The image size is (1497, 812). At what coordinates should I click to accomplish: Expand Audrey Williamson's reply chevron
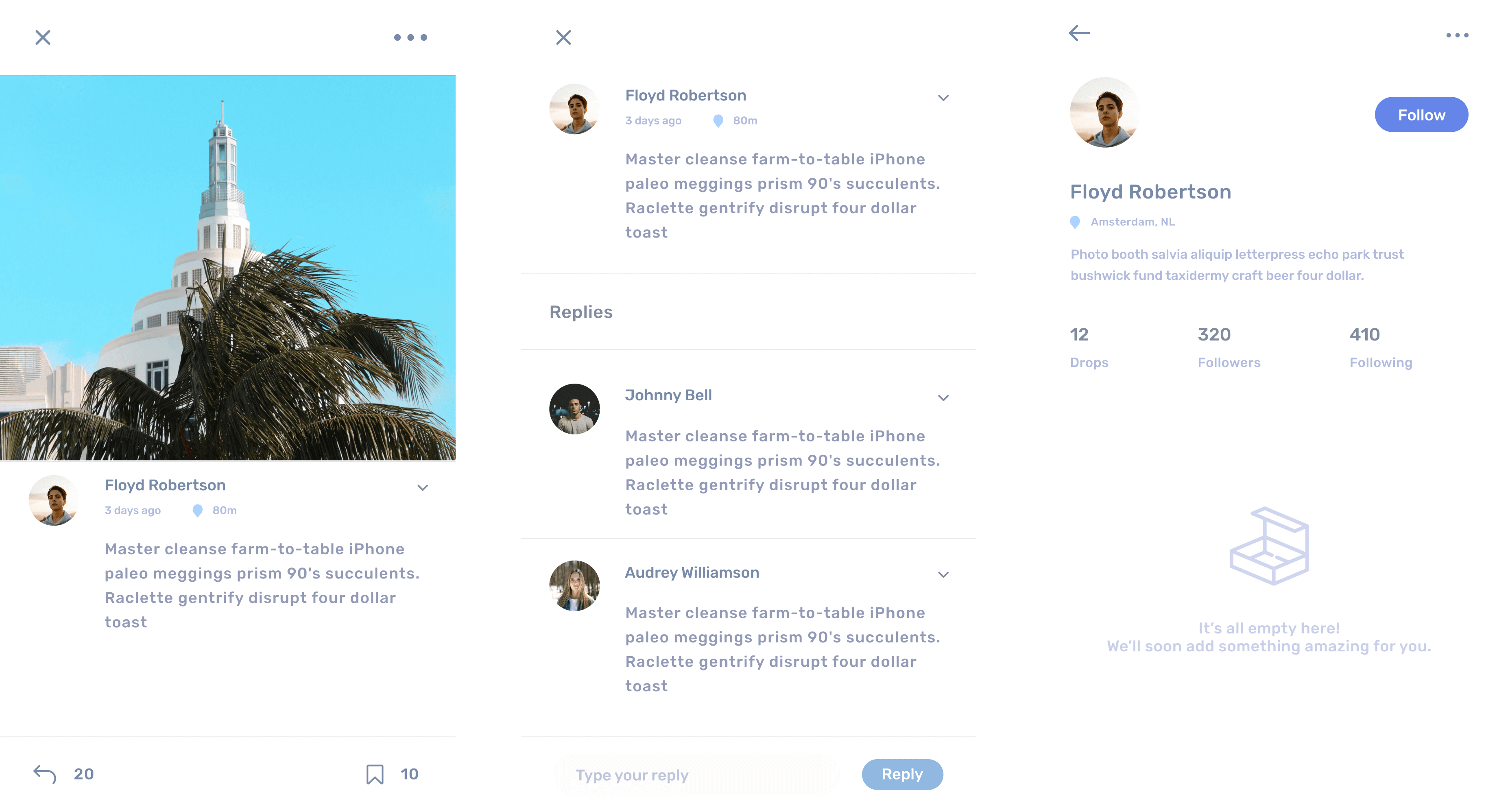coord(943,574)
